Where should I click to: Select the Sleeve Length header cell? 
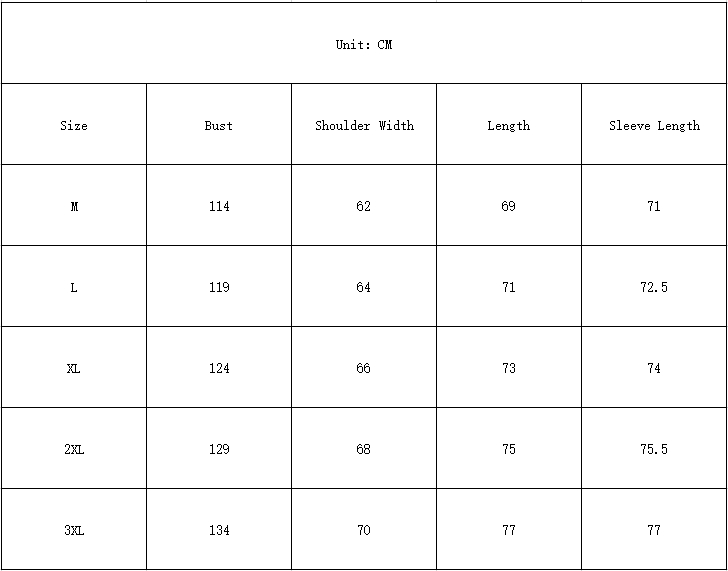click(654, 126)
